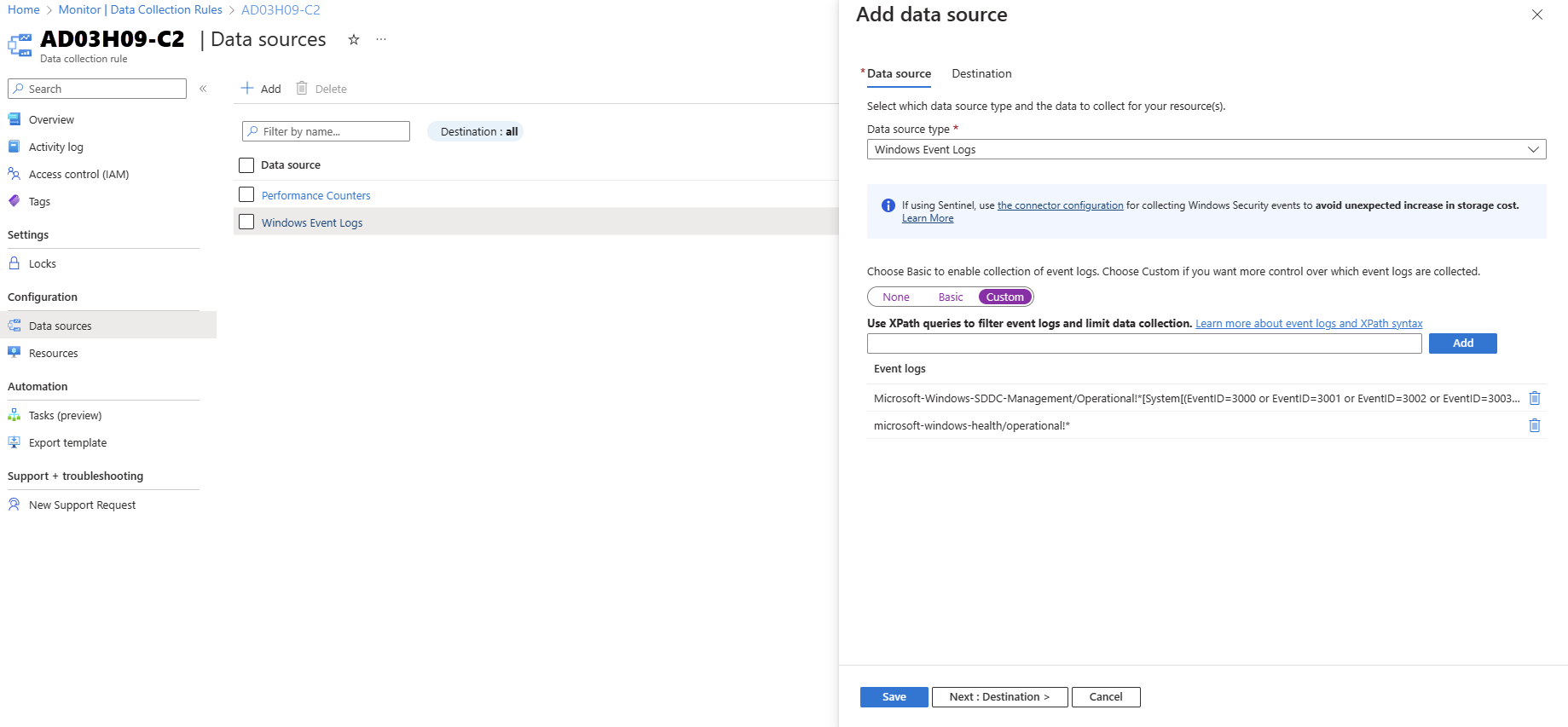Collapse the left navigation menu
This screenshot has width=1568, height=727.
click(203, 89)
